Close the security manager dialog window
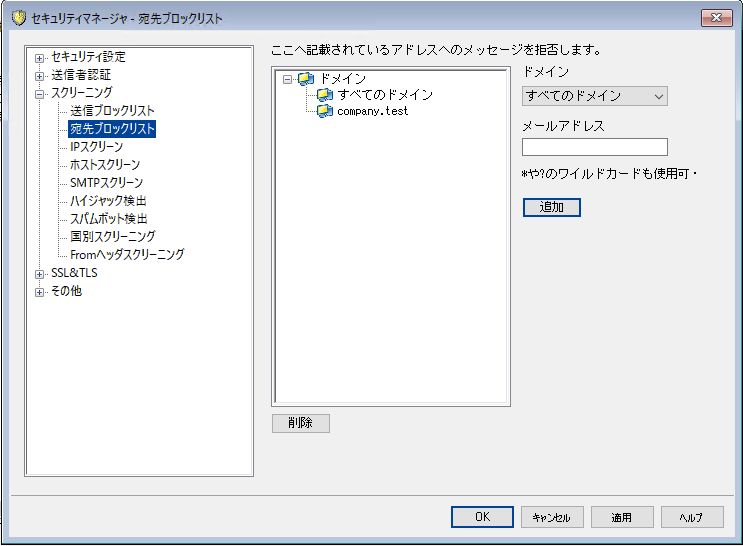 tap(715, 18)
